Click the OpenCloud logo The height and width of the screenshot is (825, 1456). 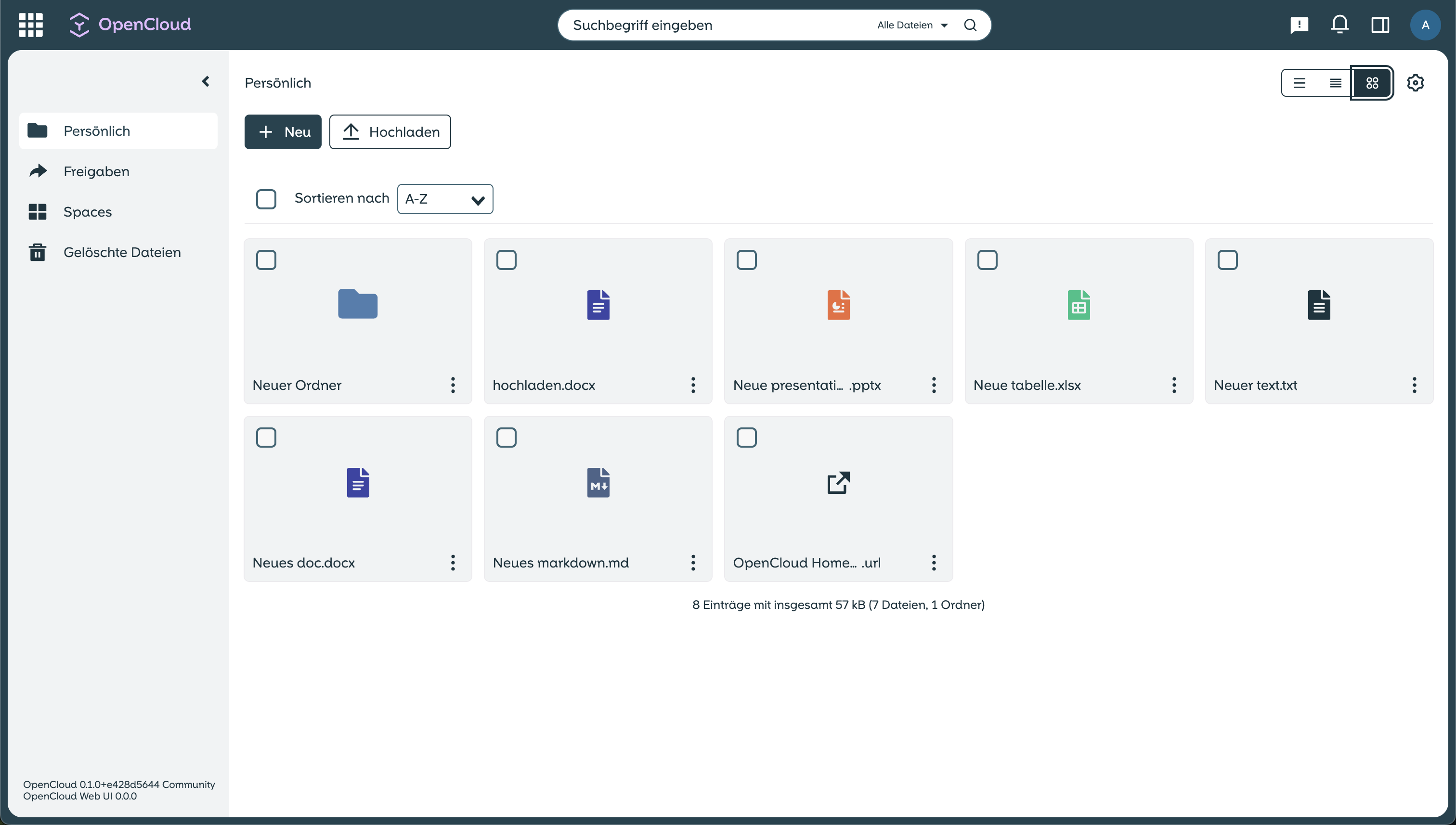coord(130,25)
